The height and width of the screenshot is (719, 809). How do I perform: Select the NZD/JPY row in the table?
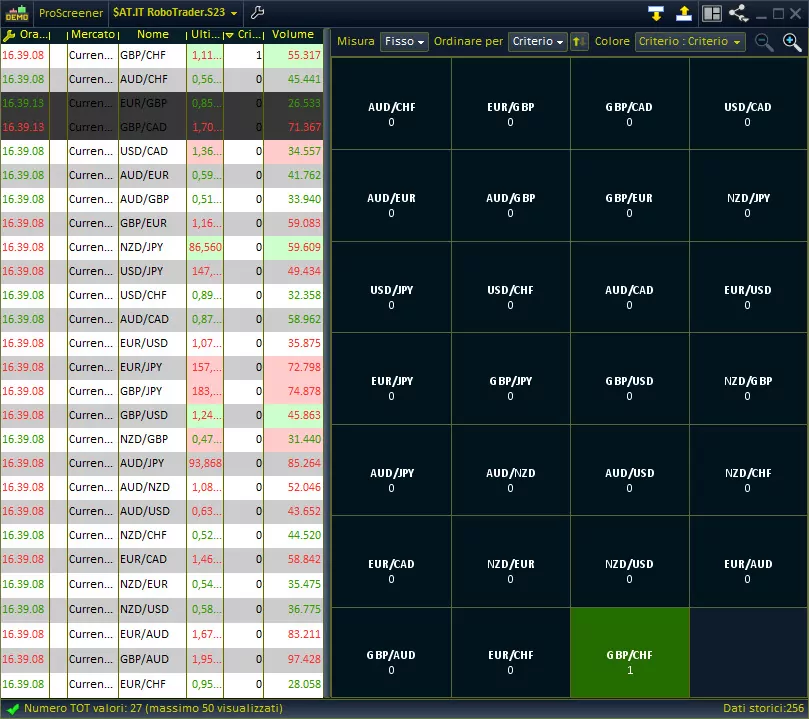tap(152, 247)
